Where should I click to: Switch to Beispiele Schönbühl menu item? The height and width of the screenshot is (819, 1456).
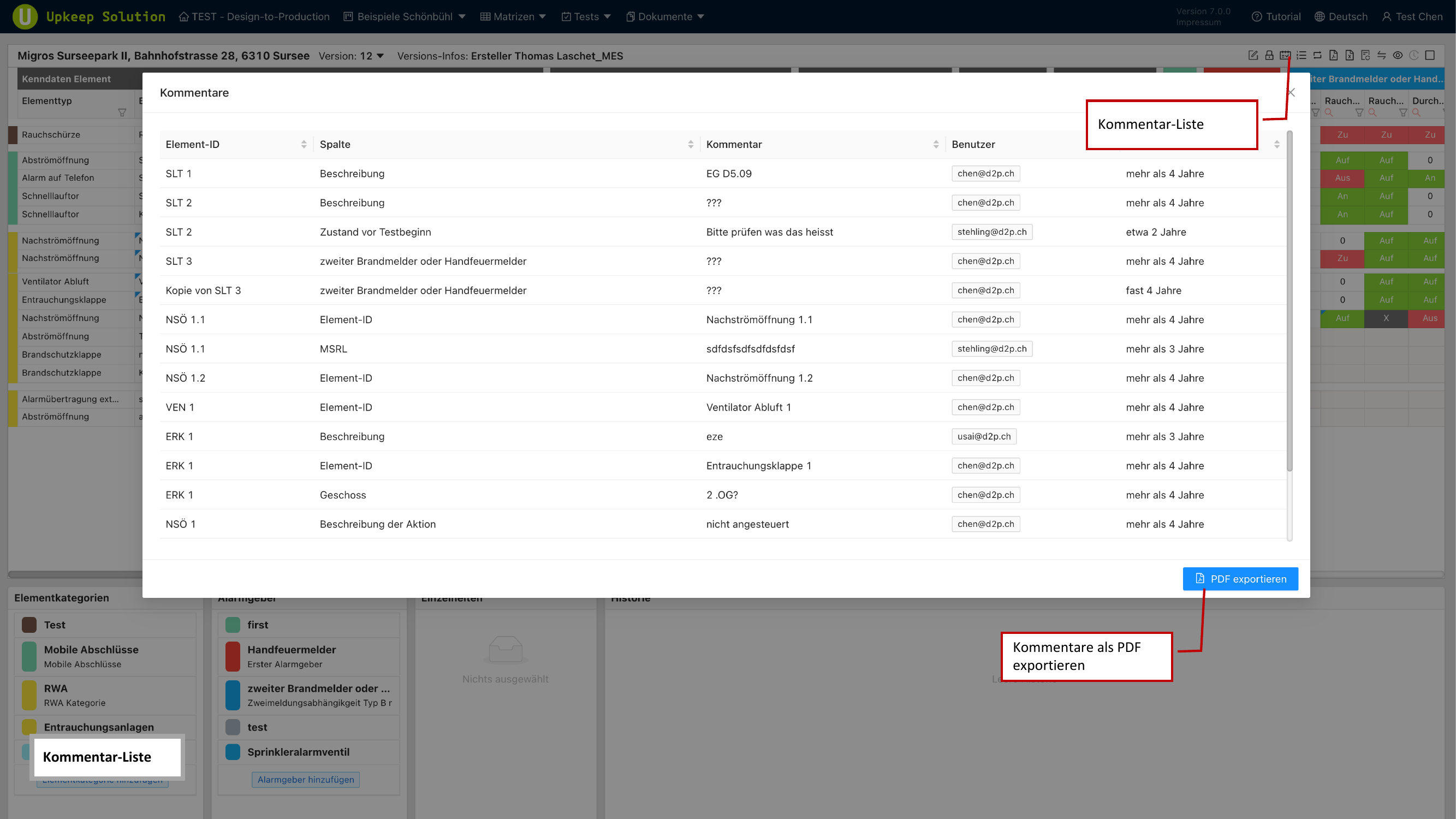pos(404,16)
